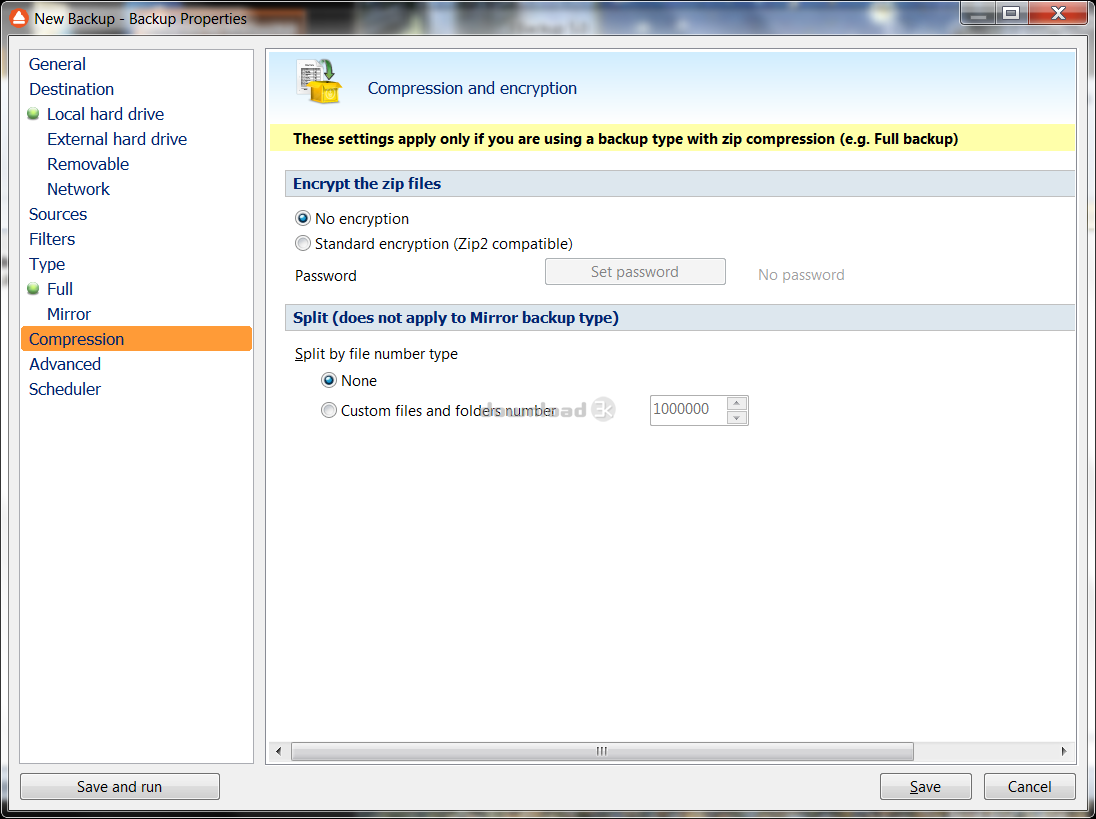Open the Scheduler page
Viewport: 1096px width, 819px height.
(x=65, y=389)
